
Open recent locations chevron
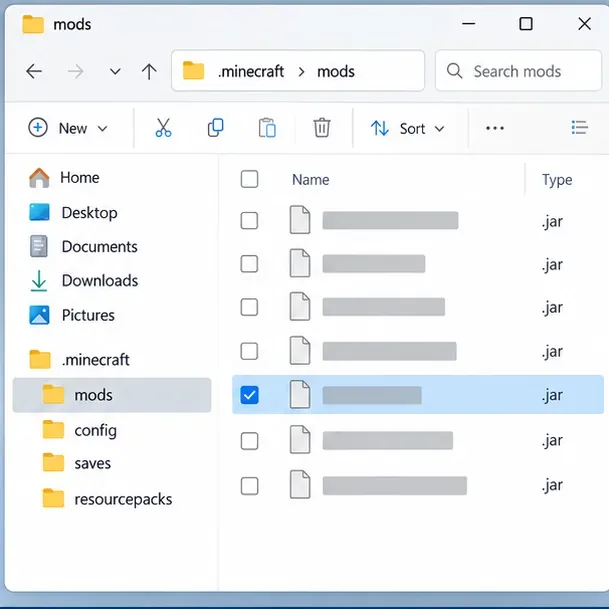[x=115, y=71]
